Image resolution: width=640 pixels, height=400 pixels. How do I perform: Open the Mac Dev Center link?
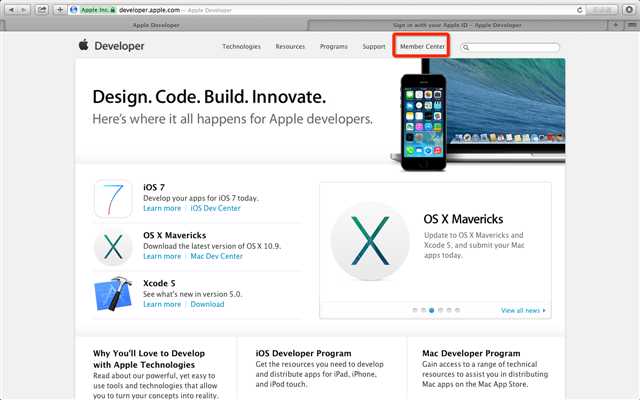tap(216, 256)
